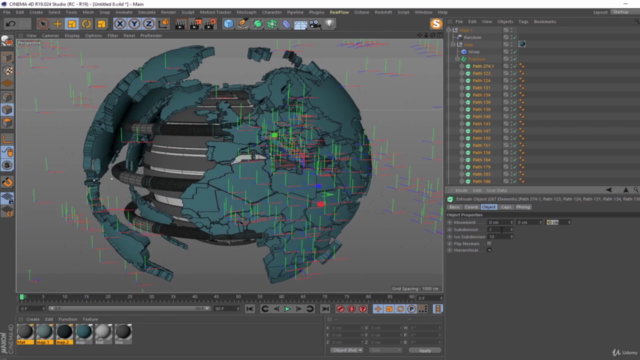Expand Path 123 tree item
Image resolution: width=640 pixels, height=360 pixels.
pyautogui.click(x=462, y=73)
